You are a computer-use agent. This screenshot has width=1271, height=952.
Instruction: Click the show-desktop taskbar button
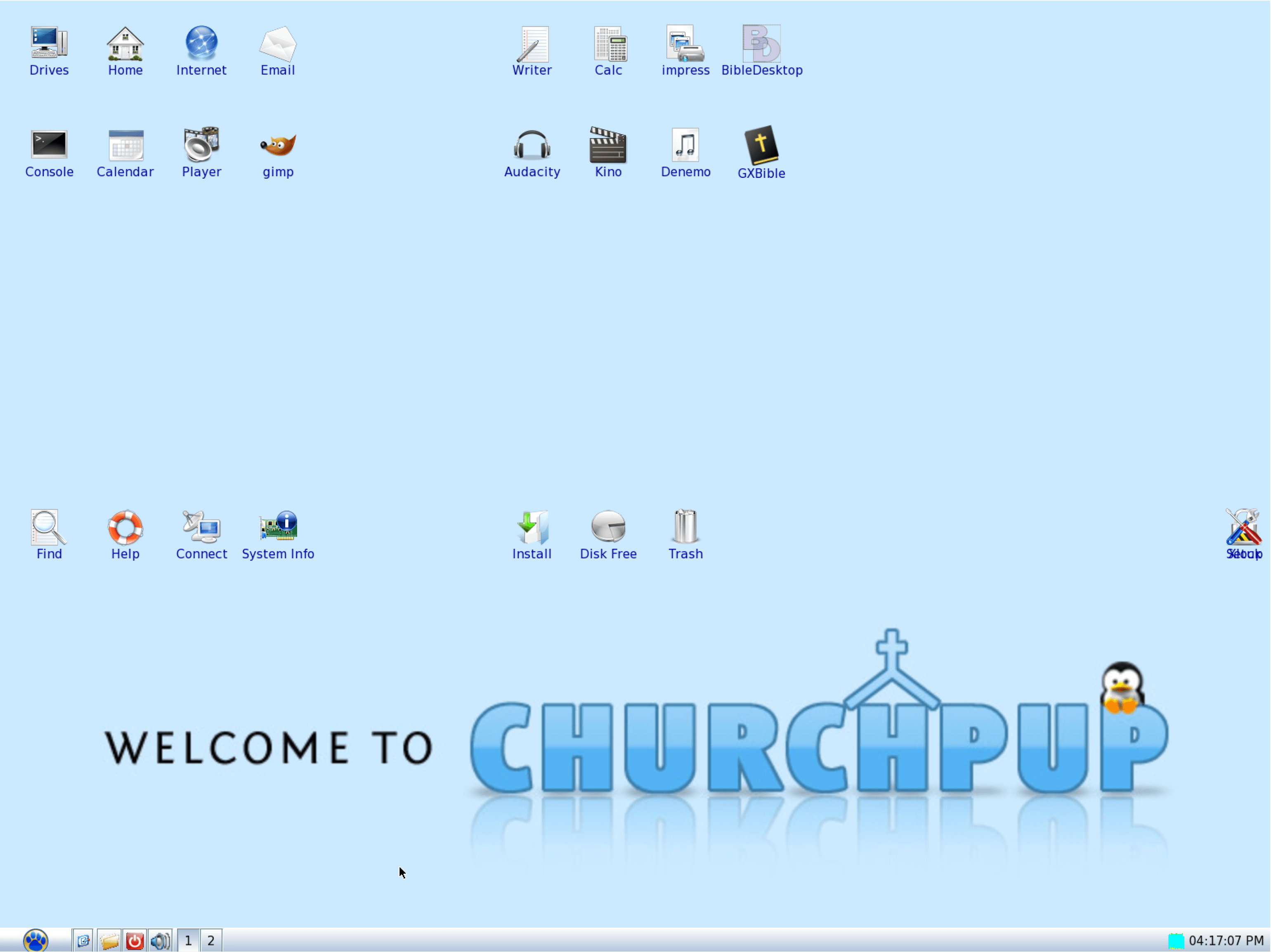[83, 940]
